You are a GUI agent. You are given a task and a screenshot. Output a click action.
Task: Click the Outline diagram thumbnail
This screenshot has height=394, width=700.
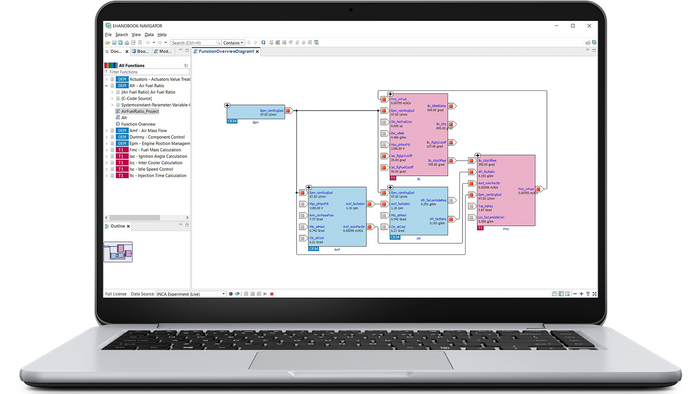[x=118, y=252]
